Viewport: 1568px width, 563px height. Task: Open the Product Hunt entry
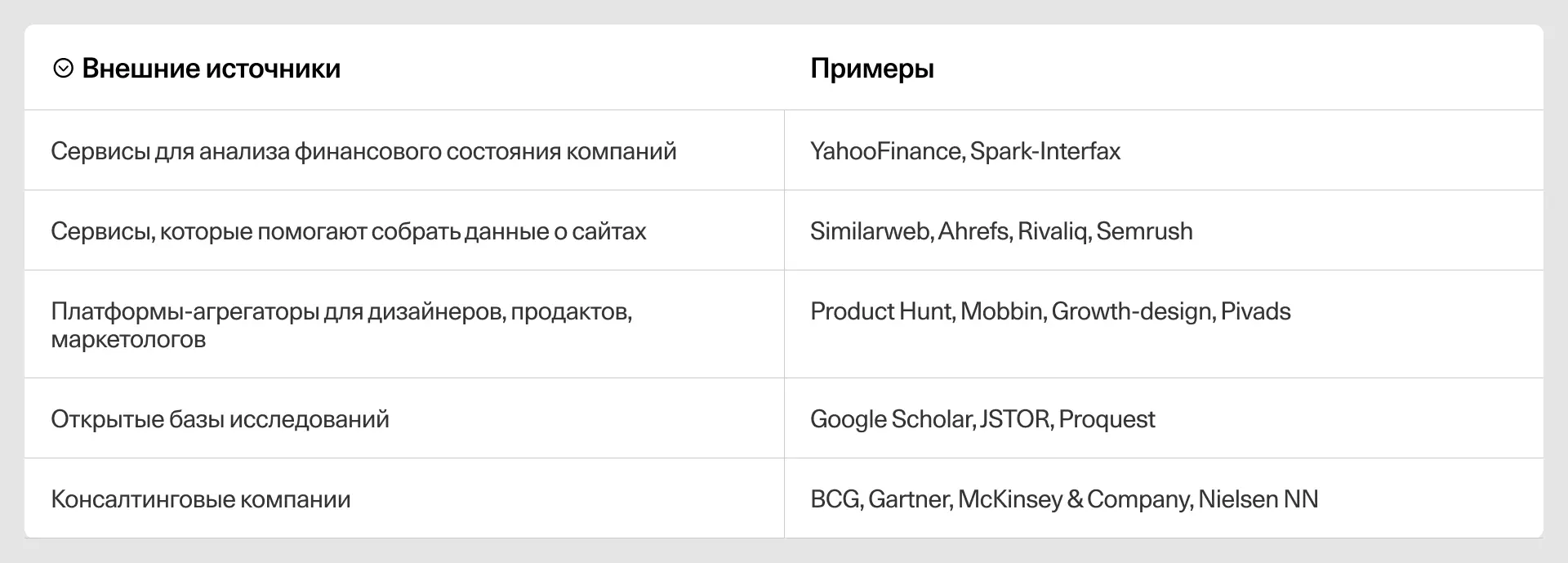coord(881,311)
